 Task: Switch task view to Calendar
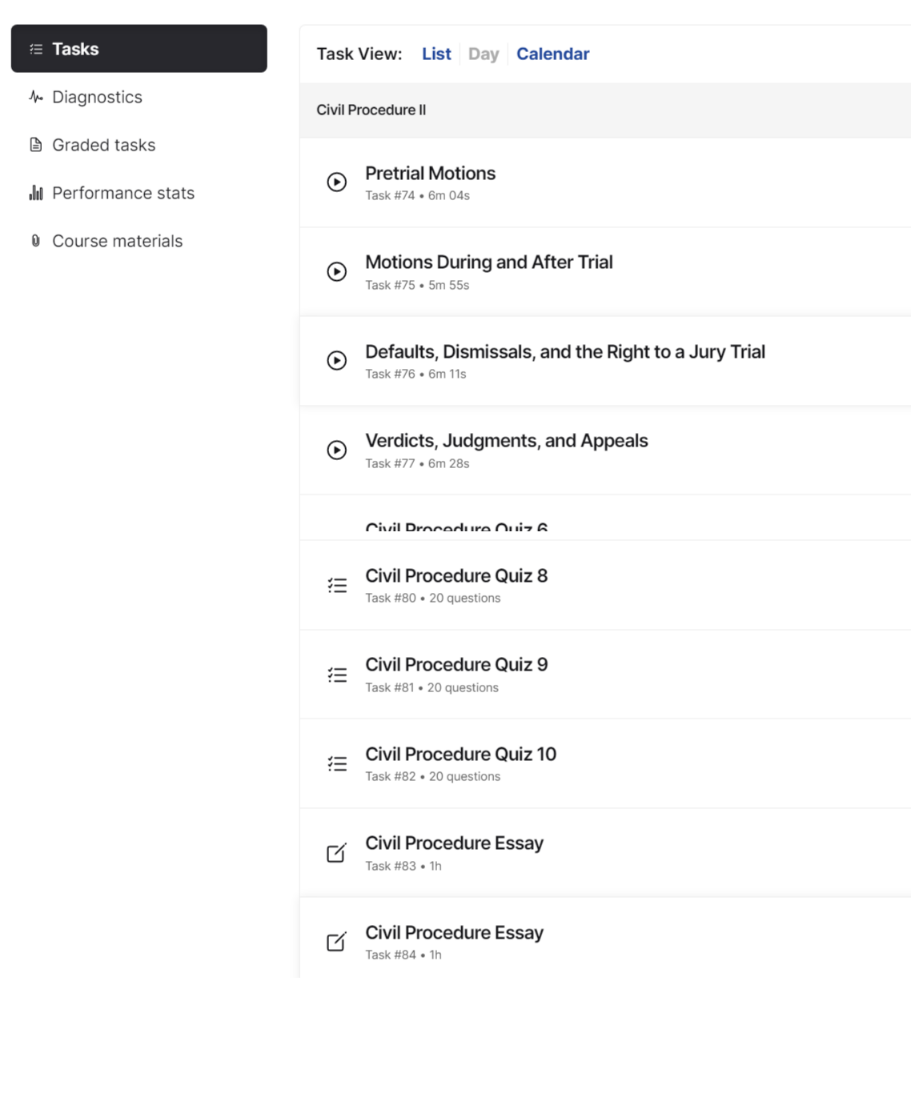coord(553,54)
